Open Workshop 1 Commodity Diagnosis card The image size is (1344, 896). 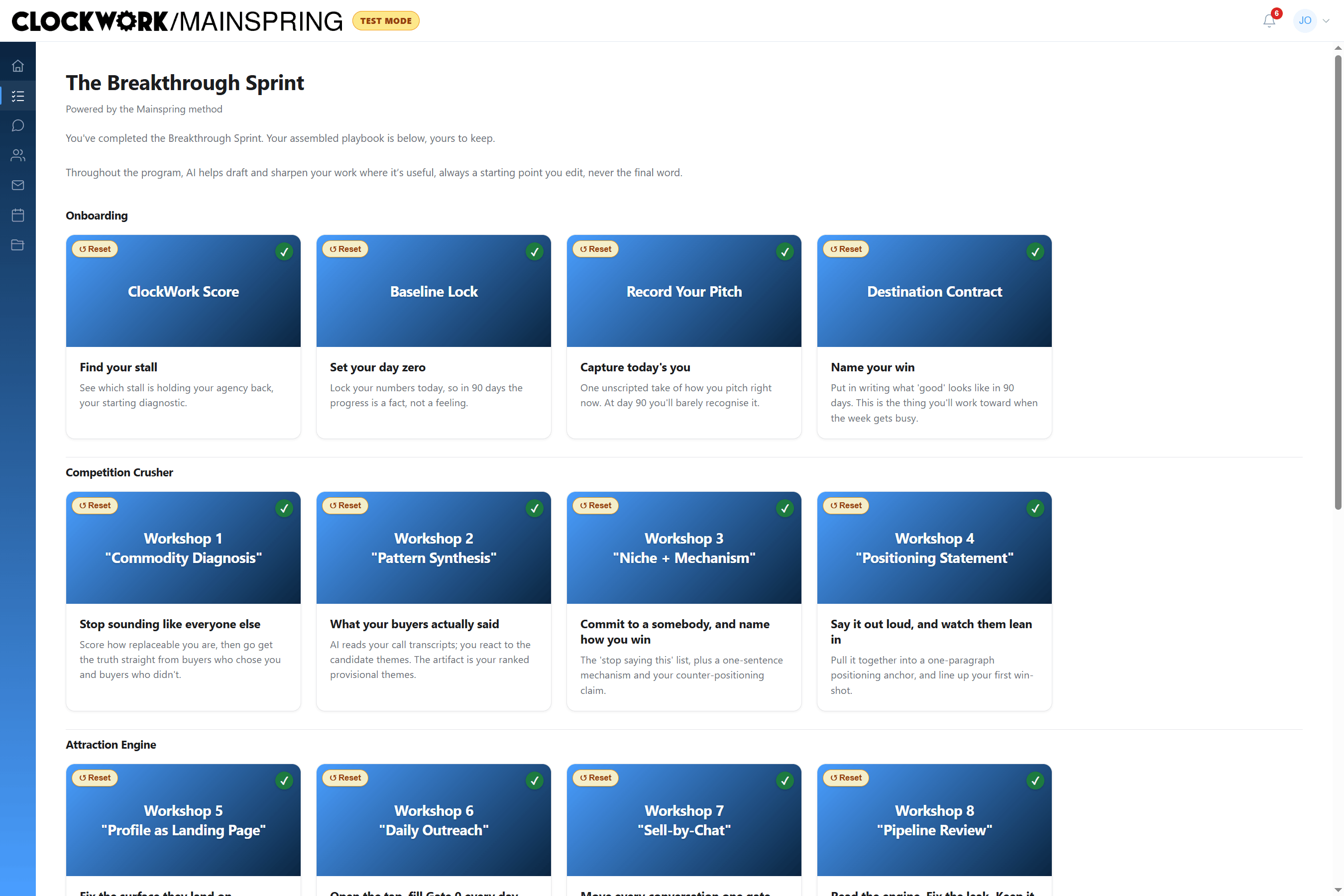click(183, 601)
